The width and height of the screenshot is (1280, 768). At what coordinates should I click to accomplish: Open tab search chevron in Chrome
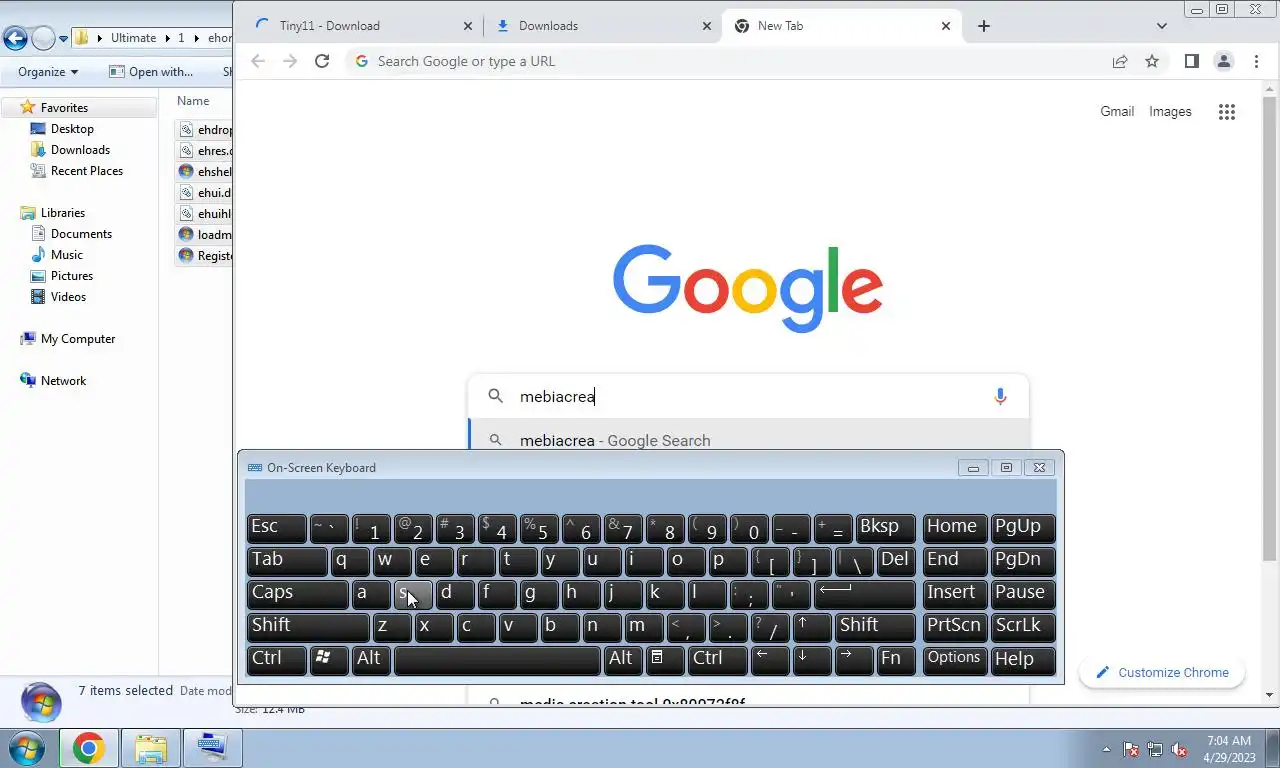pyautogui.click(x=1161, y=26)
